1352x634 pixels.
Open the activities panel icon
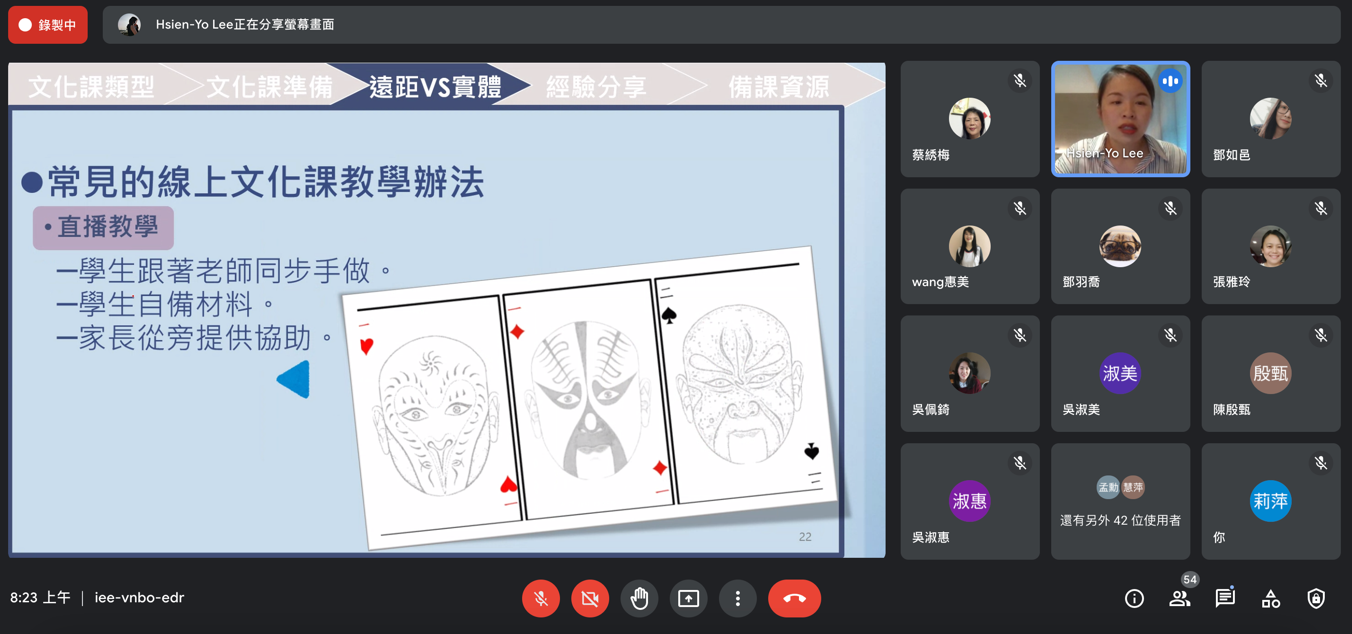click(x=1270, y=598)
